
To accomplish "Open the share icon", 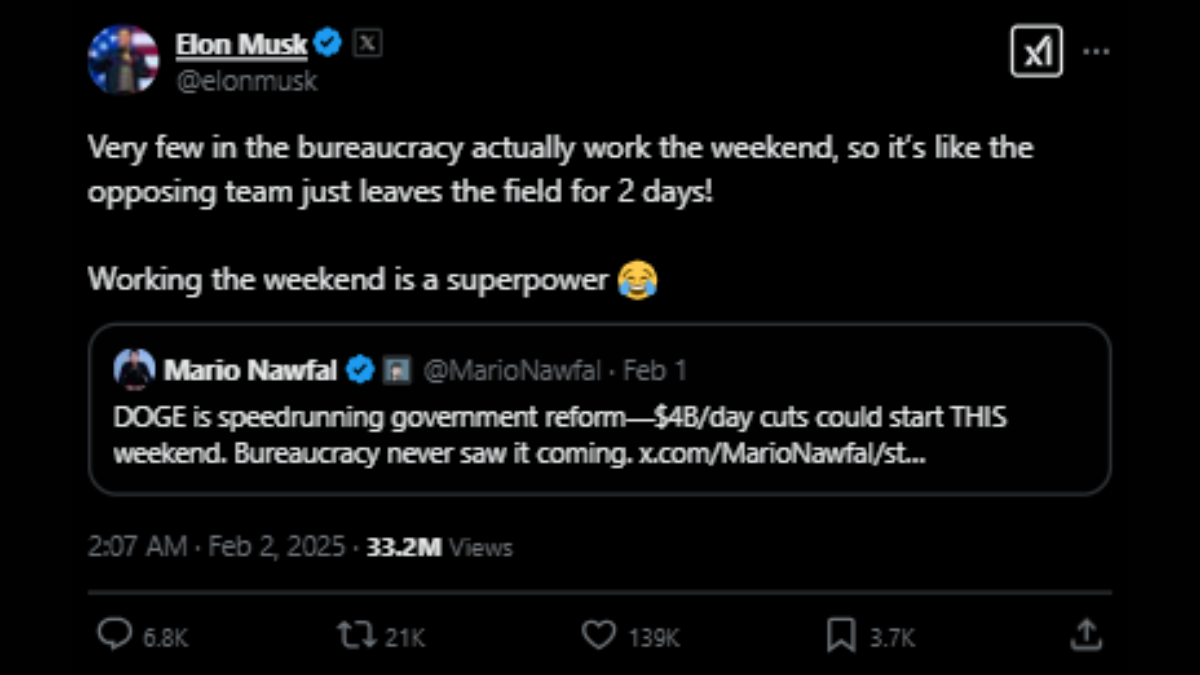I will click(1089, 634).
